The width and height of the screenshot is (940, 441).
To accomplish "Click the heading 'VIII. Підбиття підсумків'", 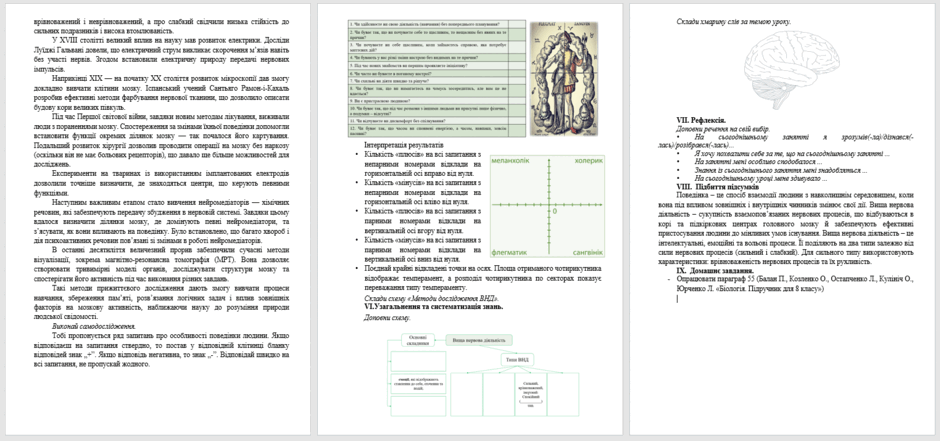I will click(x=717, y=187).
